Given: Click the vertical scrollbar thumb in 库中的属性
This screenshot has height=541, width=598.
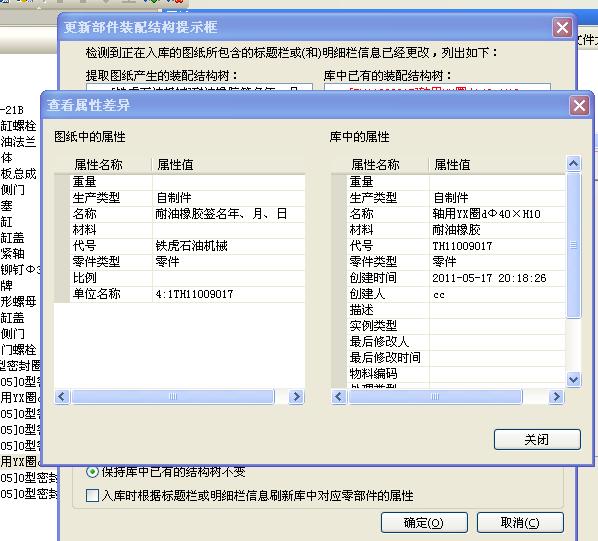Looking at the screenshot, I should 573,245.
